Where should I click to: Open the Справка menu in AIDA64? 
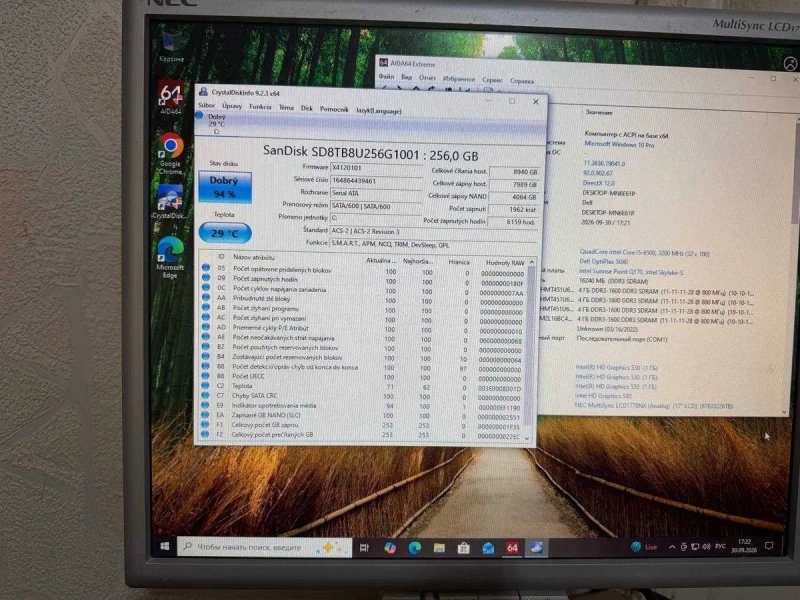522,81
